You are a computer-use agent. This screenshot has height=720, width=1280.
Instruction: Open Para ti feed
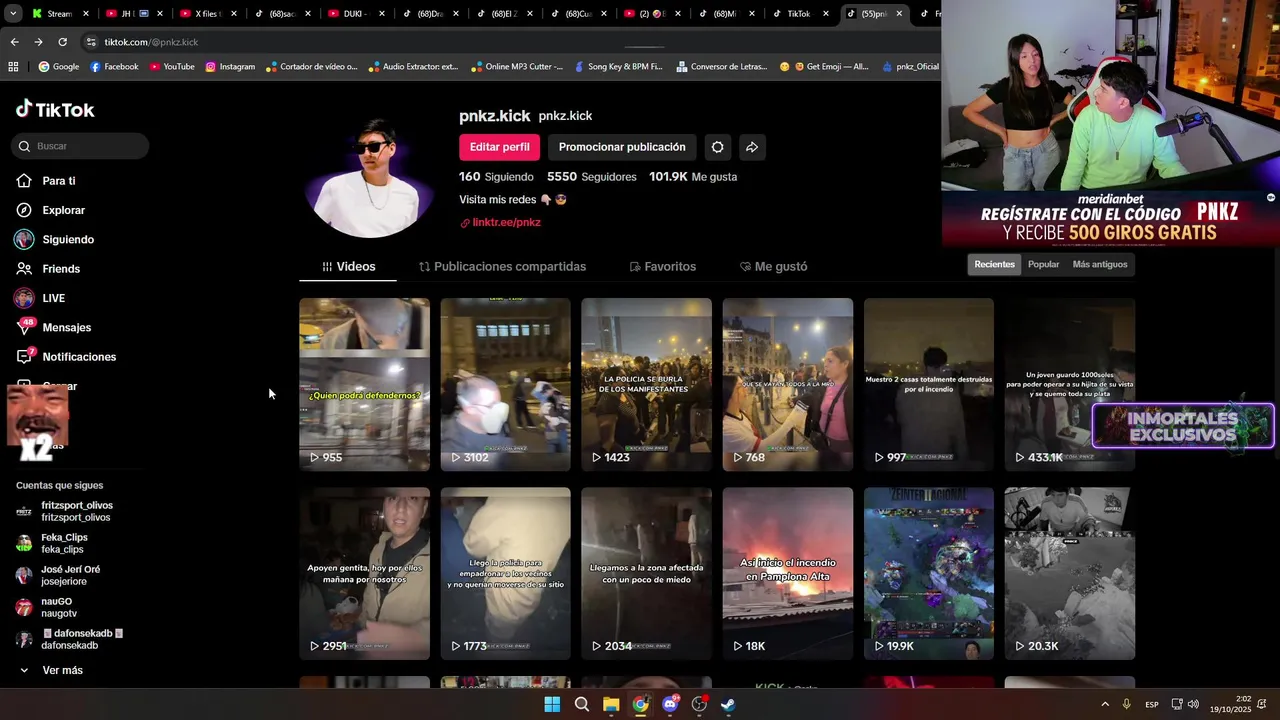(x=46, y=181)
